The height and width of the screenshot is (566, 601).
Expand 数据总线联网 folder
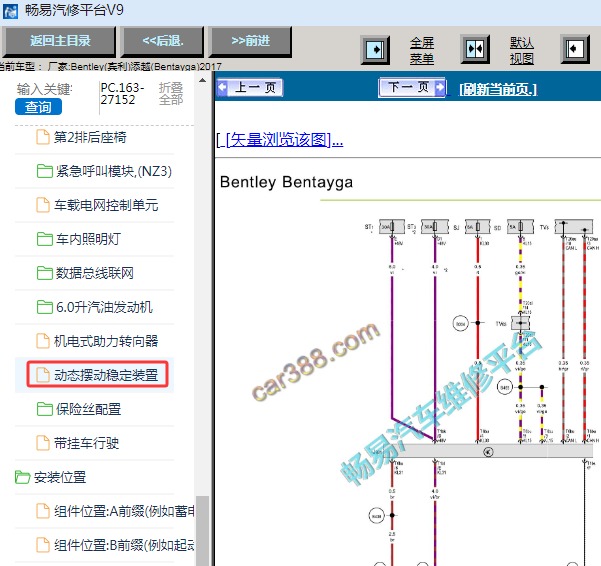pos(95,274)
